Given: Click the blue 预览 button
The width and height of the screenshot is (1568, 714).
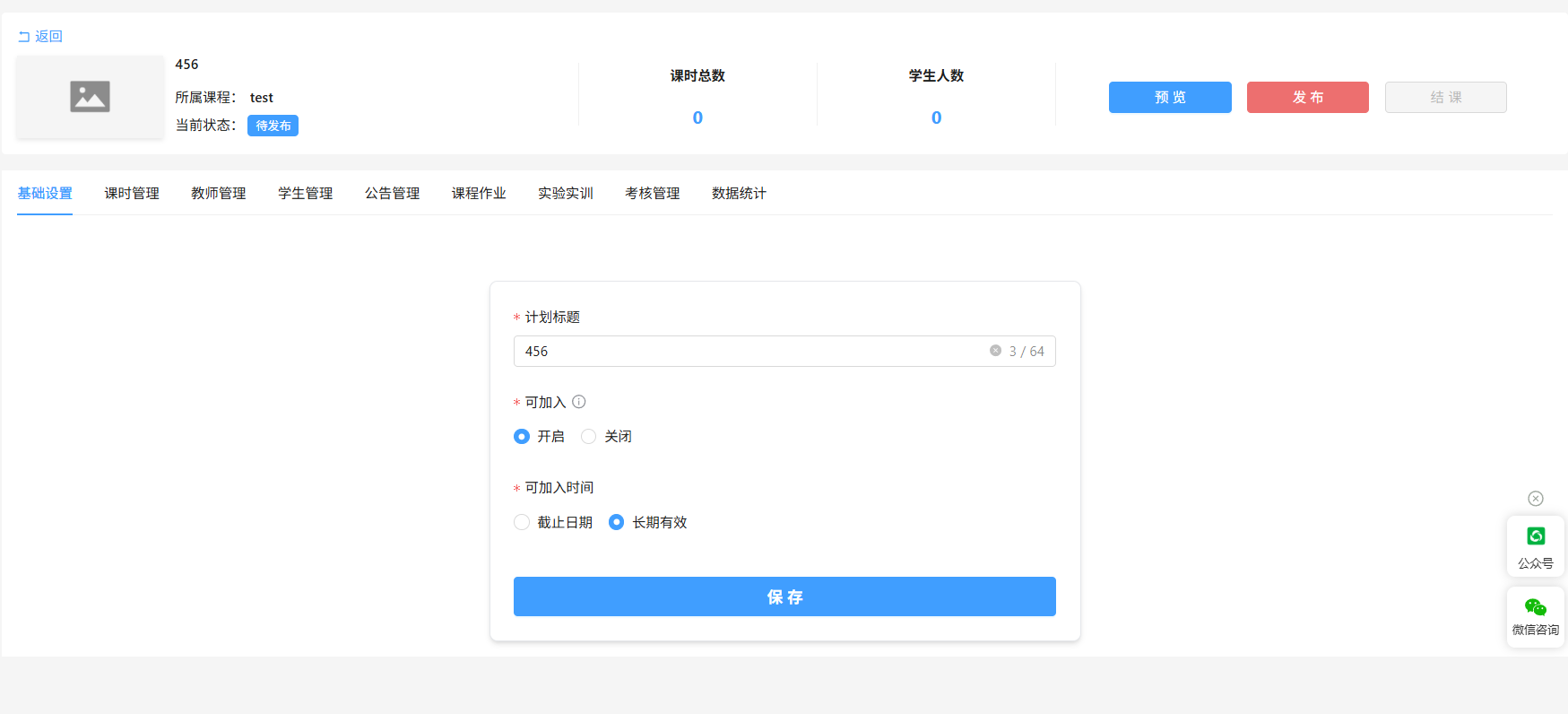Looking at the screenshot, I should pyautogui.click(x=1169, y=97).
